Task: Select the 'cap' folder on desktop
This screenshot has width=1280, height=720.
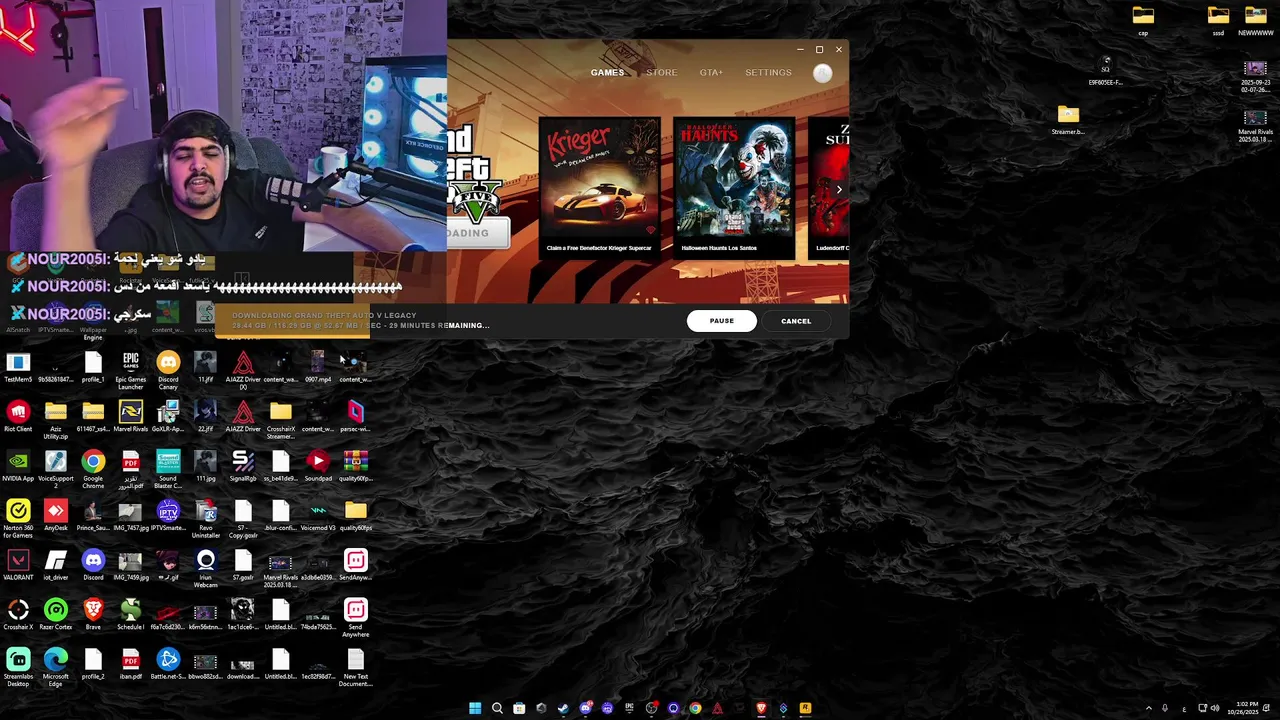Action: point(1143,20)
